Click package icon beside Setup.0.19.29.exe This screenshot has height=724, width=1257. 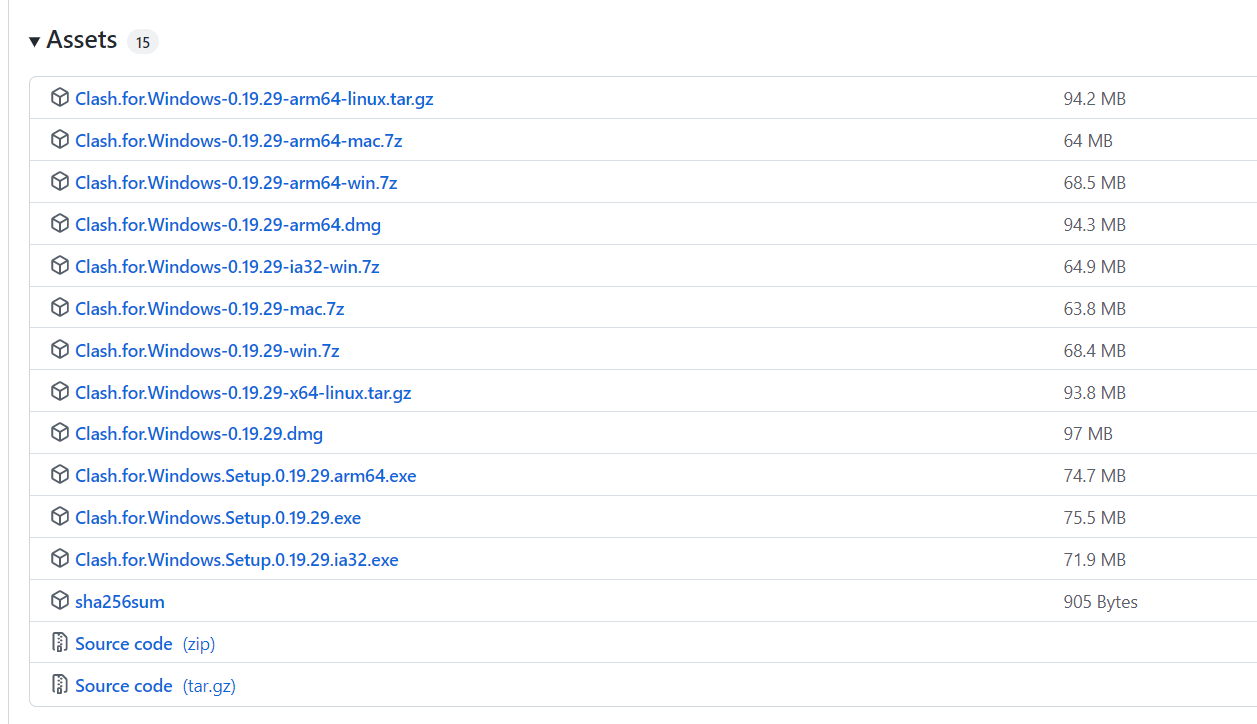tap(60, 517)
